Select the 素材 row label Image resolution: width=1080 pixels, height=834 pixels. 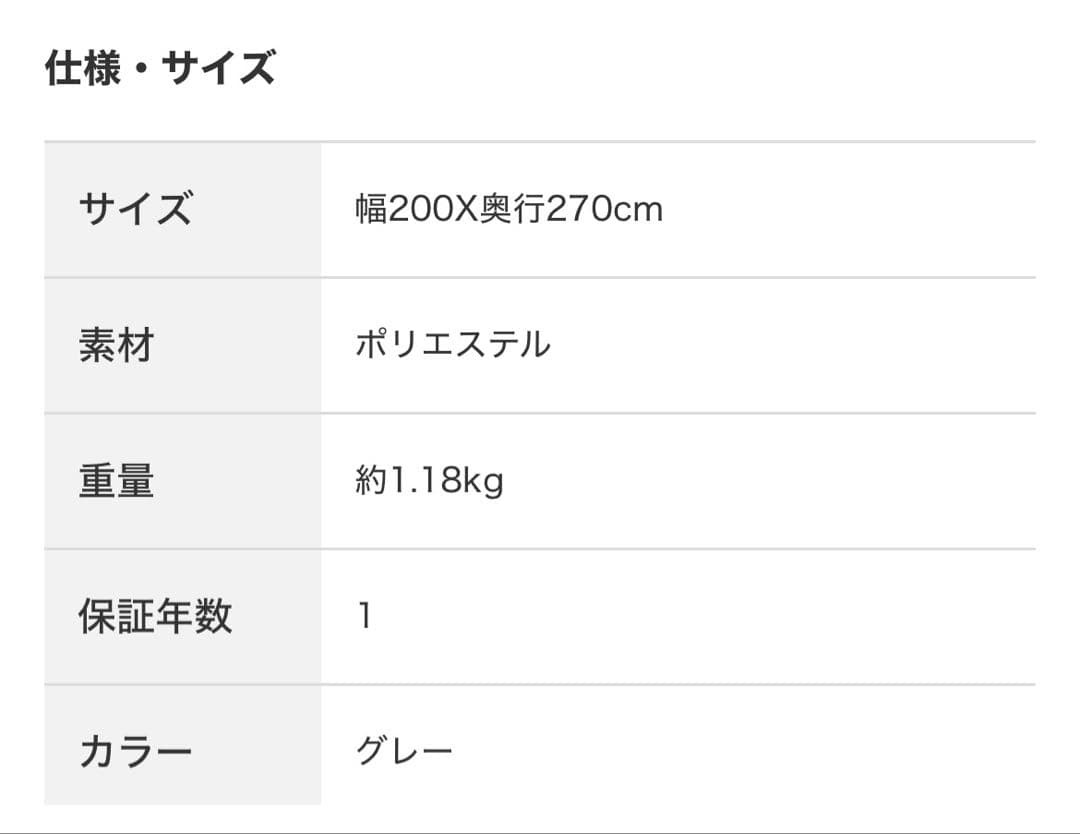(116, 344)
